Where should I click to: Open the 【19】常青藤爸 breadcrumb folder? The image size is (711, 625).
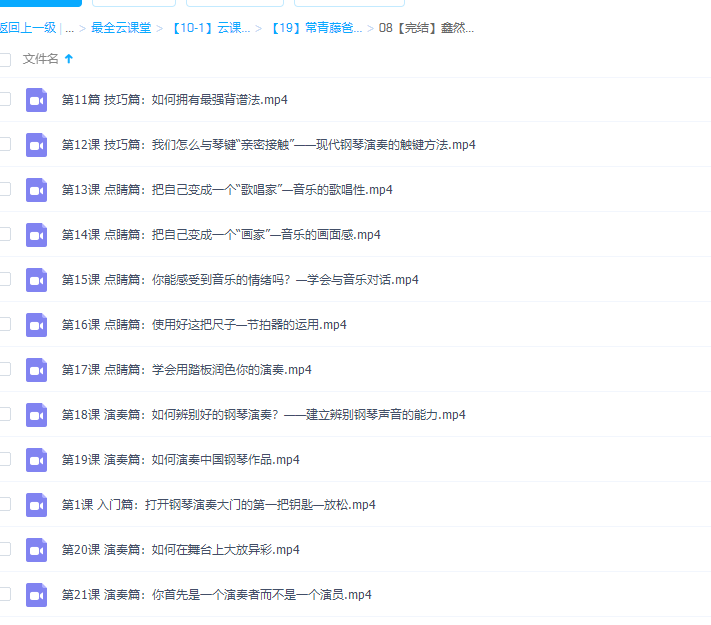[317, 28]
